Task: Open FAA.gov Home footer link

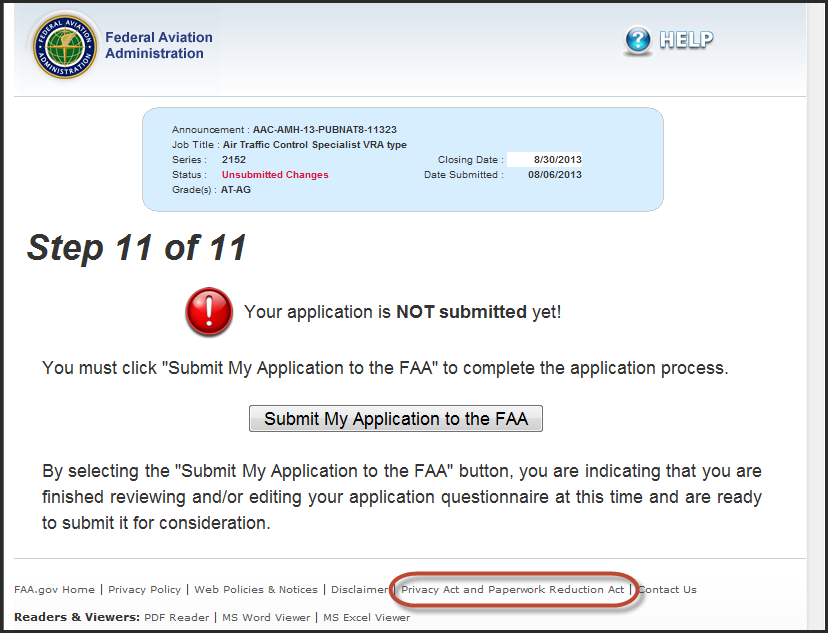Action: point(54,589)
